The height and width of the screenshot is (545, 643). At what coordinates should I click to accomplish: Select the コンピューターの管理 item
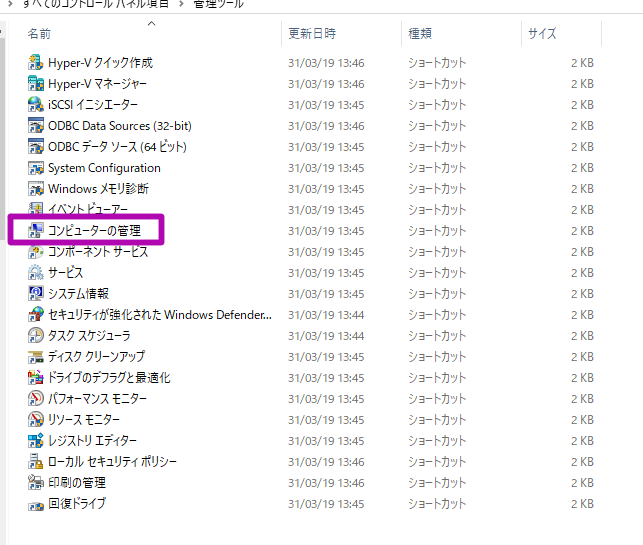pyautogui.click(x=94, y=231)
